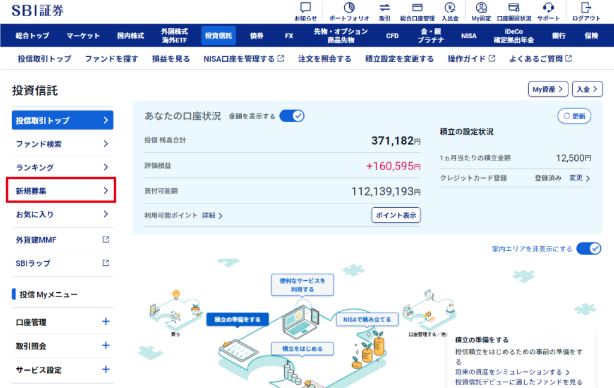
Task: Select 先物・オプション 商品先物 tab
Action: pos(341,36)
